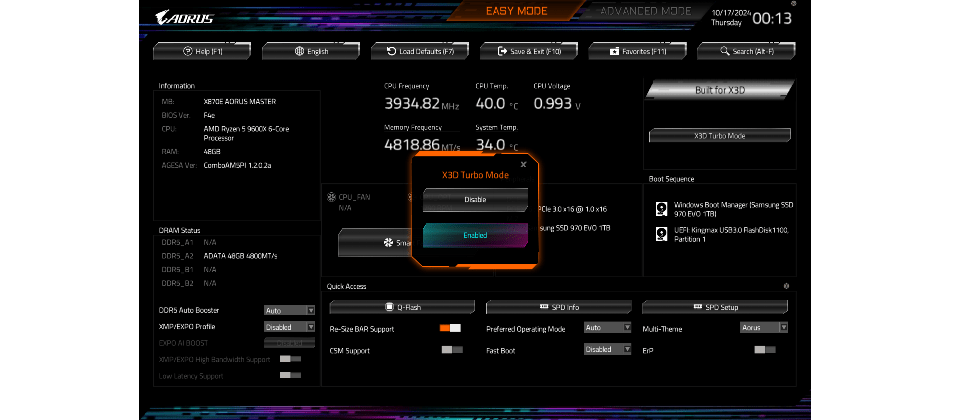Image resolution: width=960 pixels, height=420 pixels.
Task: Open the Fast Boot dropdown
Action: pos(608,350)
